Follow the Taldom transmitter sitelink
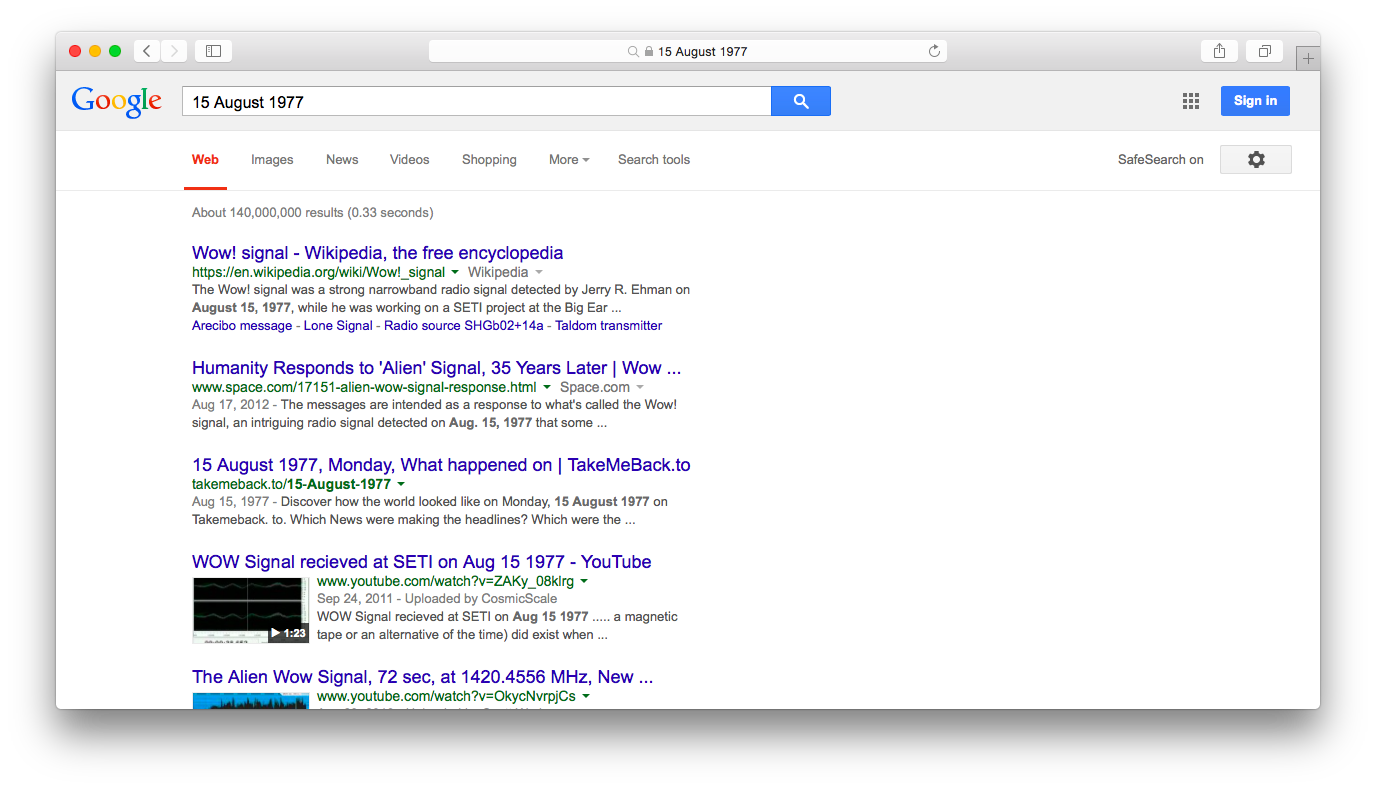Image resolution: width=1376 pixels, height=789 pixels. pos(609,326)
